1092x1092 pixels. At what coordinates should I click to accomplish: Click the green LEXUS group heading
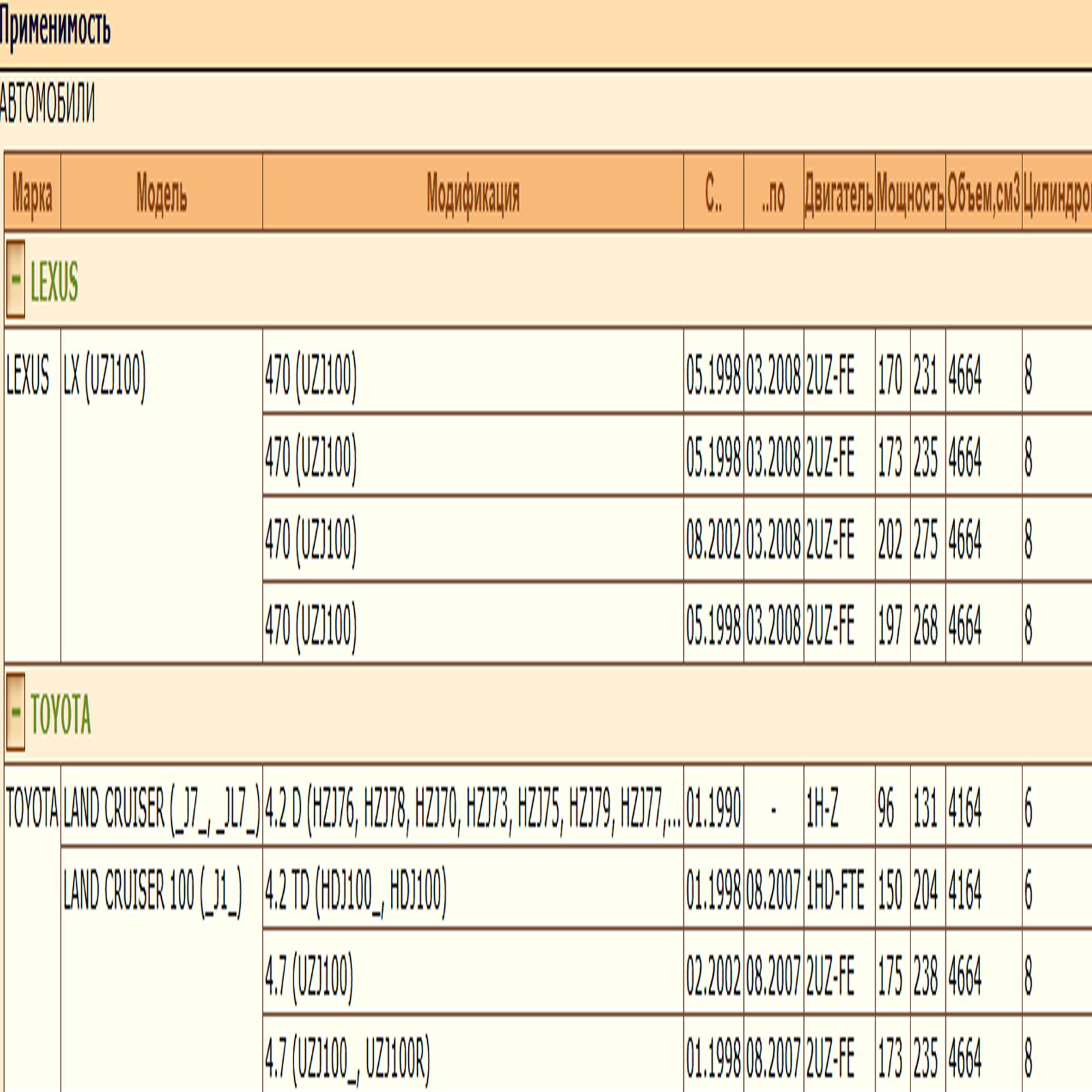[55, 281]
